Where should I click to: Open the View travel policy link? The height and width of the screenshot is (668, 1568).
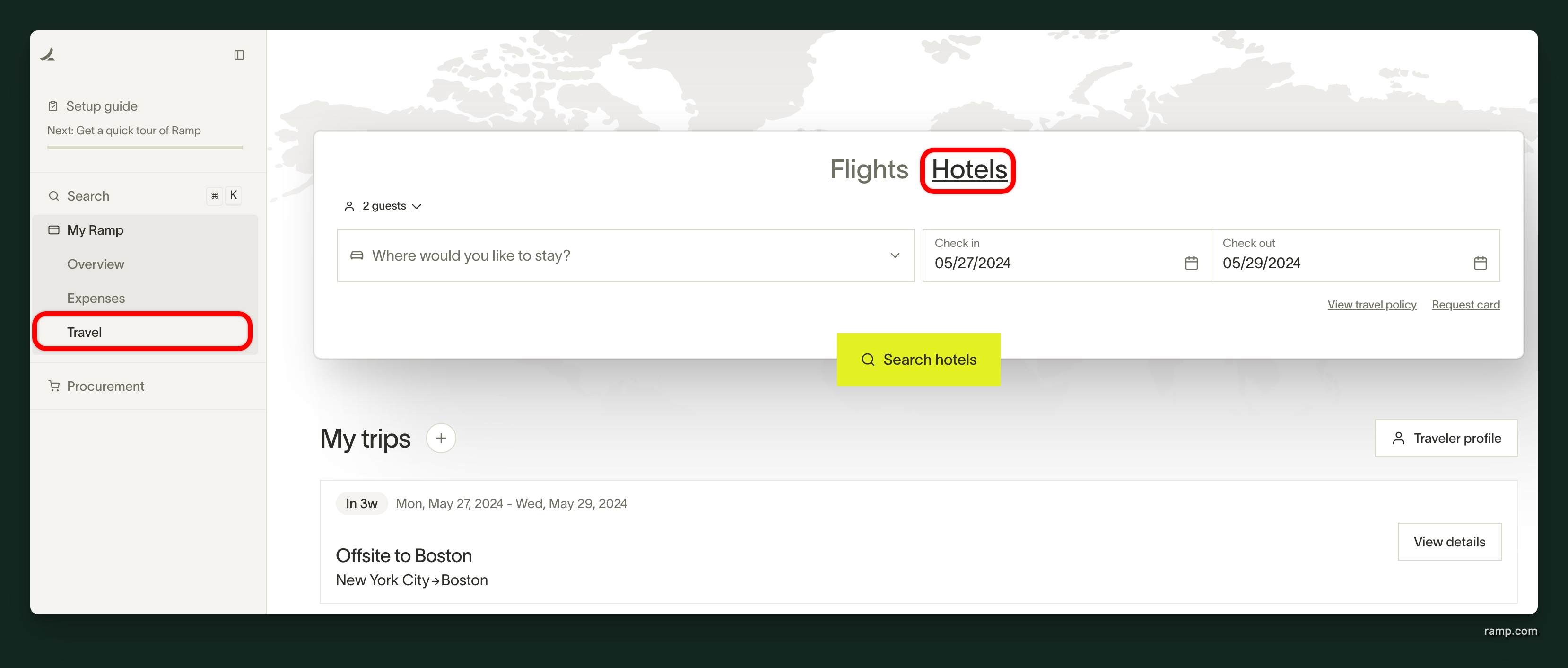coord(1371,305)
